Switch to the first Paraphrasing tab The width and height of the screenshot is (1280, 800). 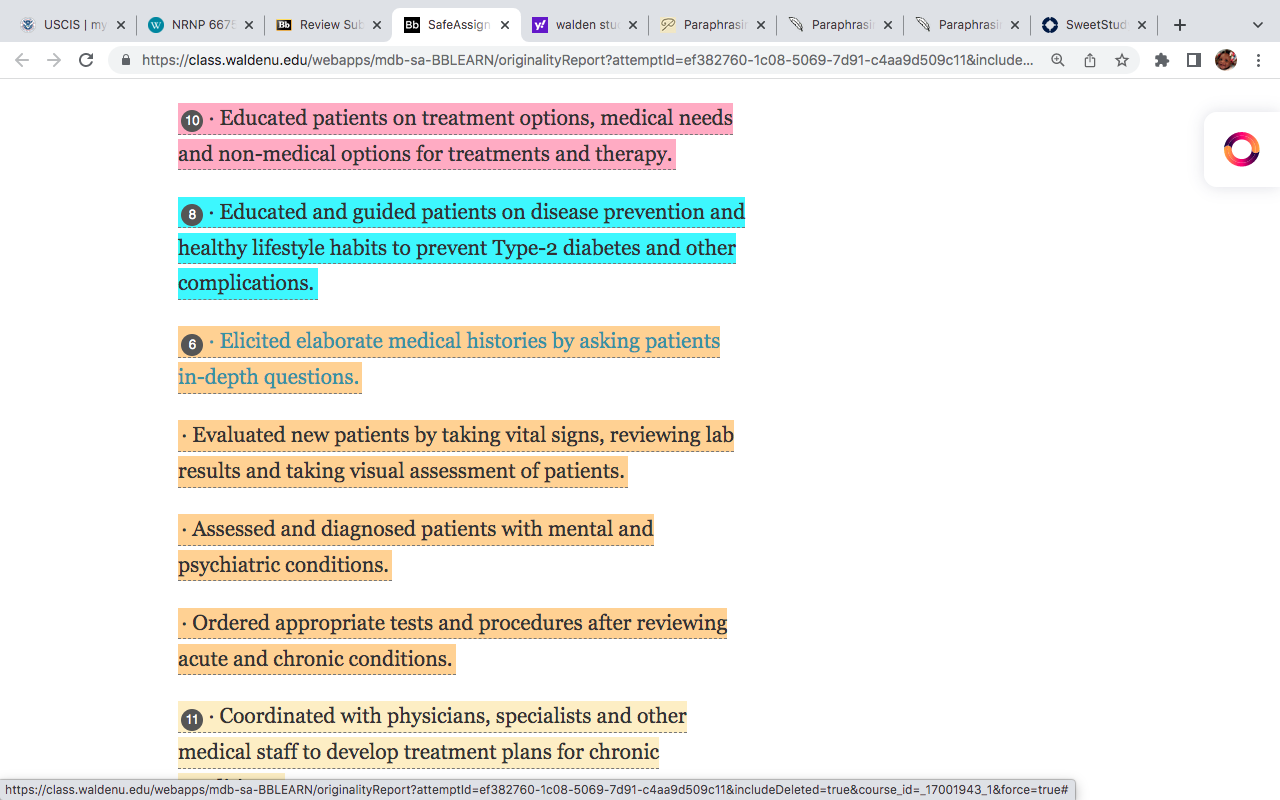tap(712, 25)
